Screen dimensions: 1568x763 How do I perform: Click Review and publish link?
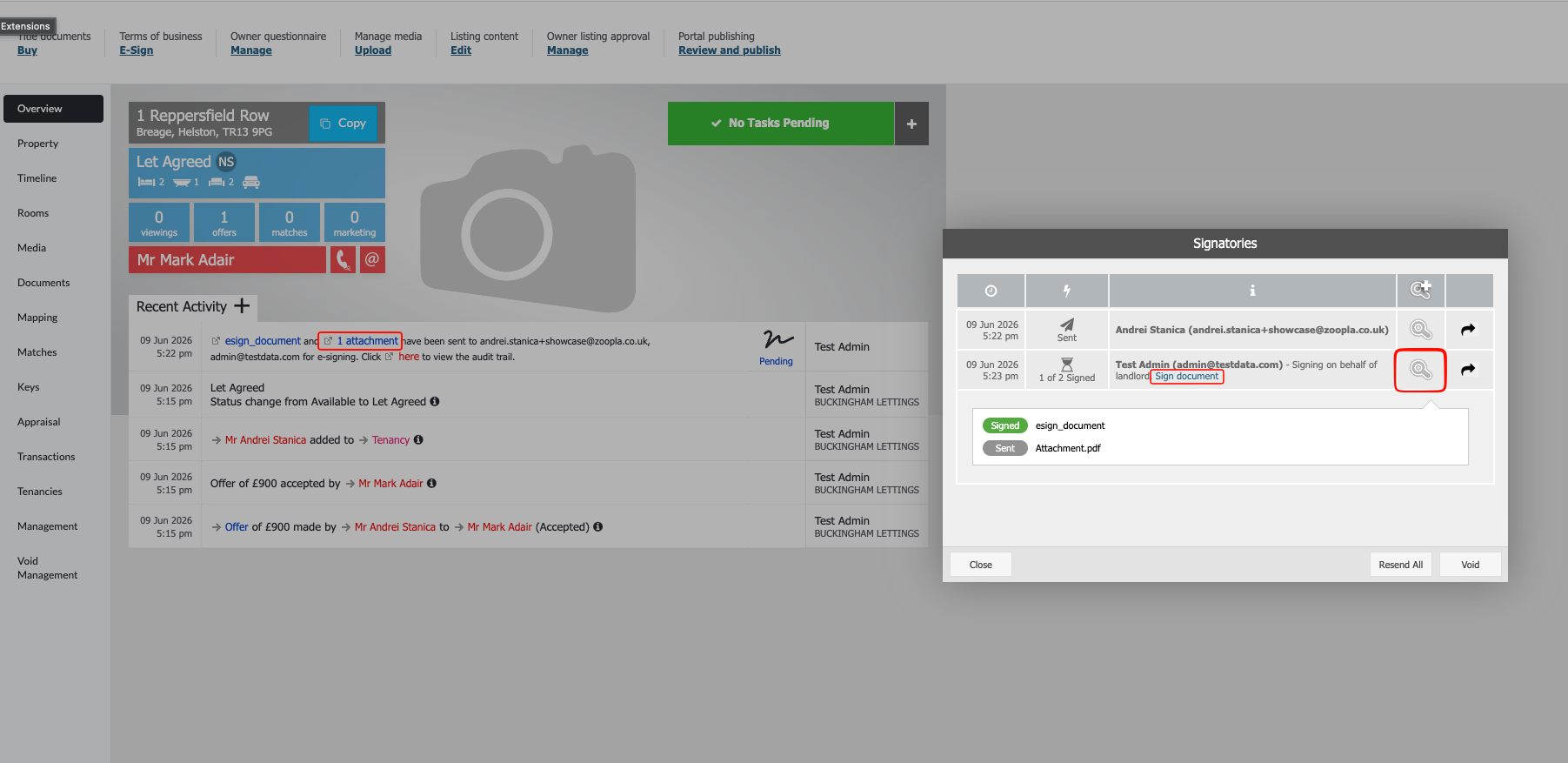730,50
